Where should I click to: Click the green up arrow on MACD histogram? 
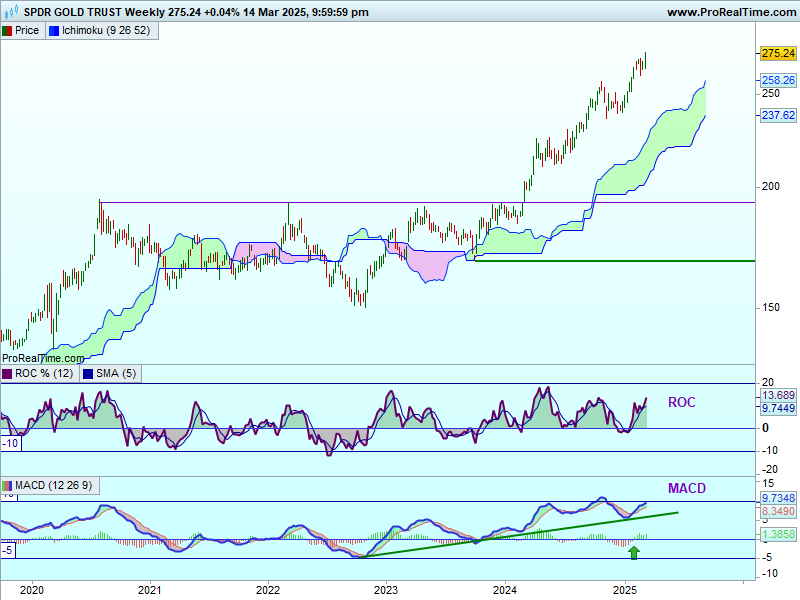pos(633,552)
